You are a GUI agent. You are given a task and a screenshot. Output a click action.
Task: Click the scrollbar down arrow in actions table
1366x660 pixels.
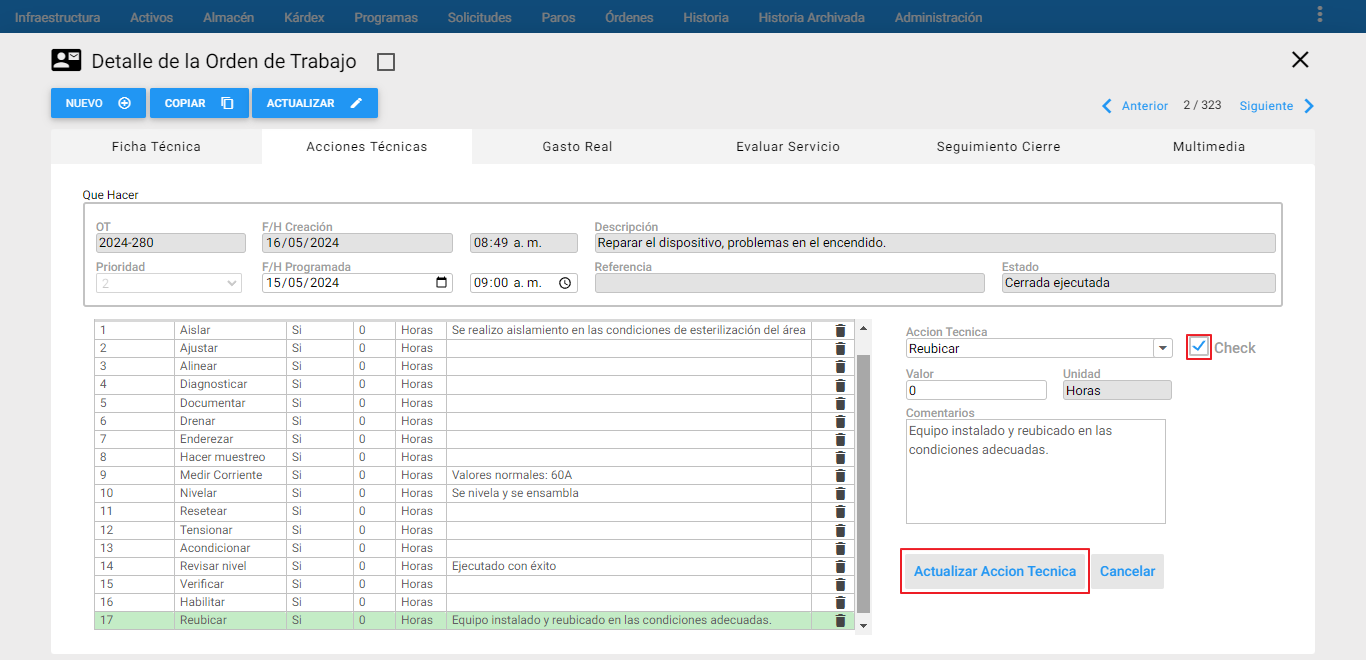(864, 624)
